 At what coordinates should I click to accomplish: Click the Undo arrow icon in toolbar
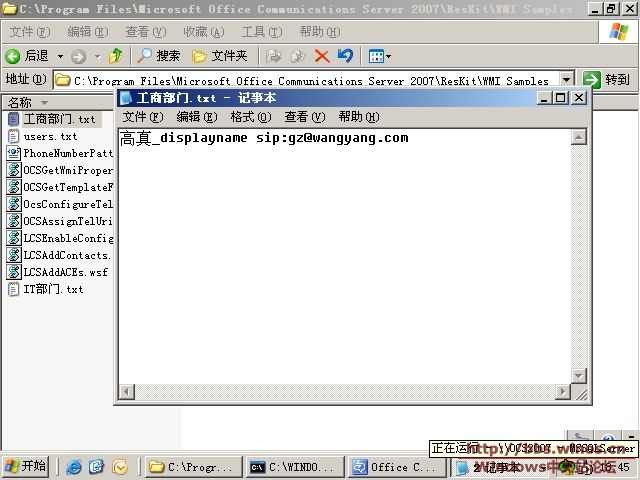coord(345,56)
